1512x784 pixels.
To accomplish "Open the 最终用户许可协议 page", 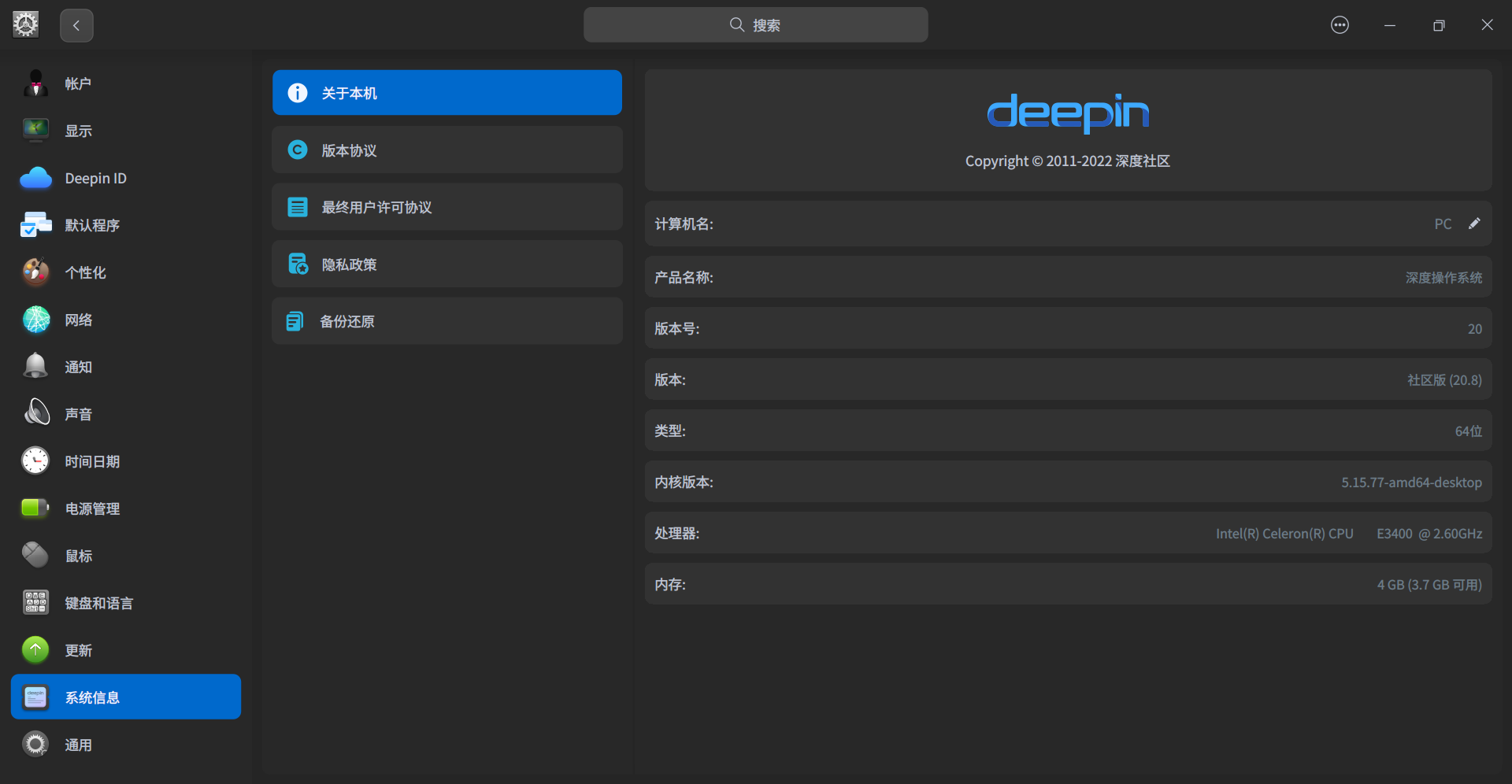I will [x=447, y=207].
